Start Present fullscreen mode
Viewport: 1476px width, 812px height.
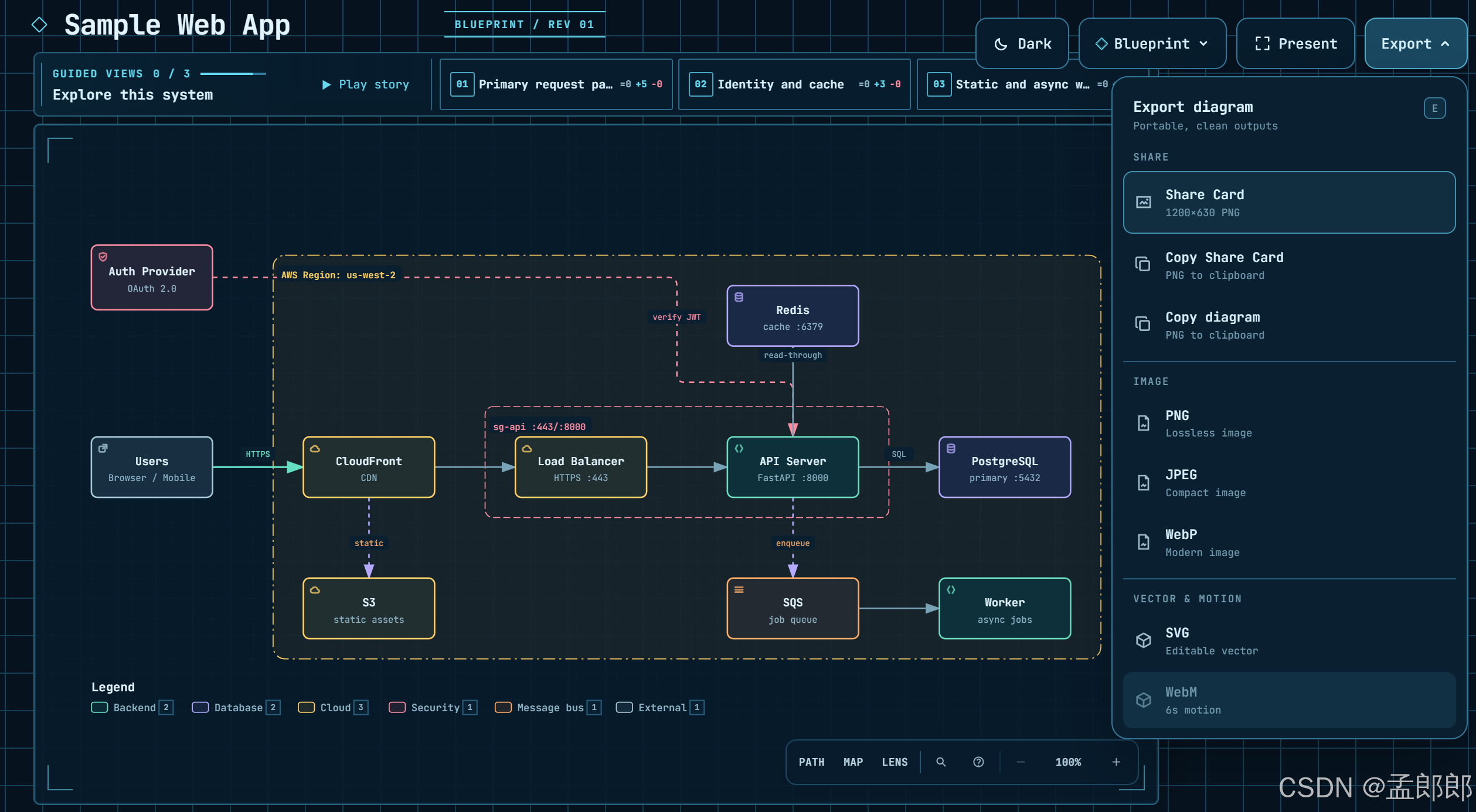coord(1295,43)
